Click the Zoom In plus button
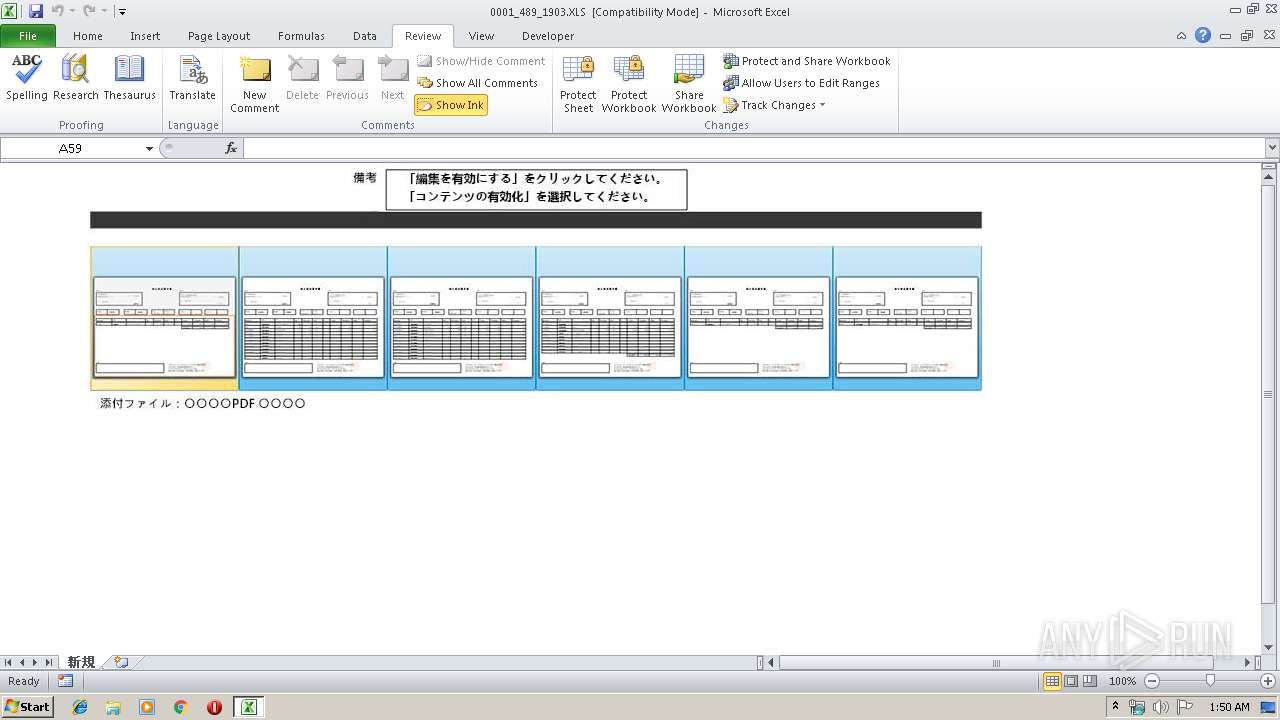 [1268, 681]
